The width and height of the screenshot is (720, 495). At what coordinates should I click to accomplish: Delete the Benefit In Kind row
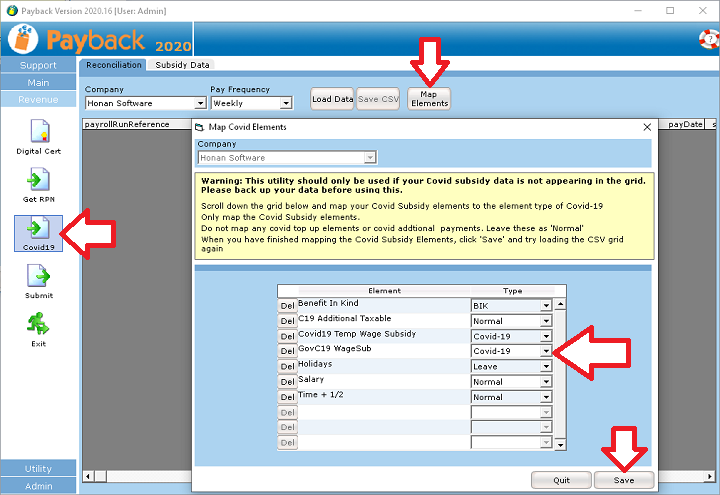click(x=287, y=306)
